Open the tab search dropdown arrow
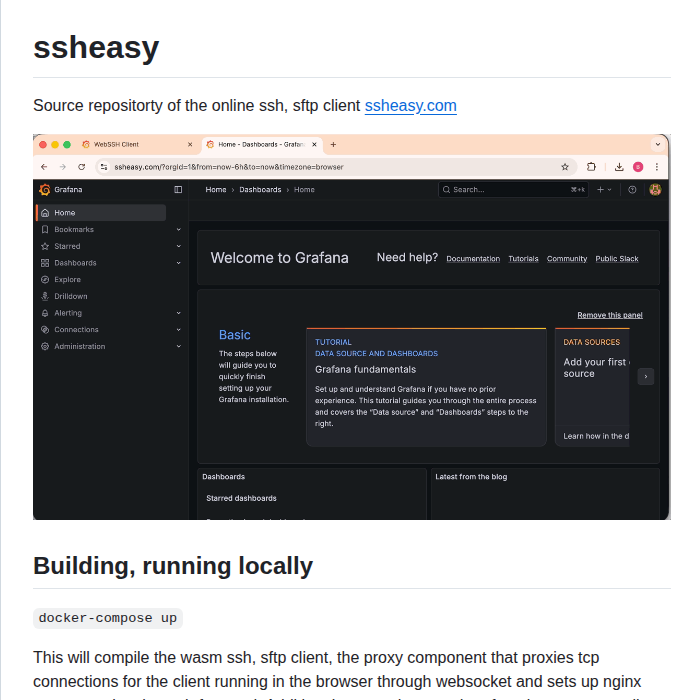Image resolution: width=700 pixels, height=700 pixels. (658, 145)
